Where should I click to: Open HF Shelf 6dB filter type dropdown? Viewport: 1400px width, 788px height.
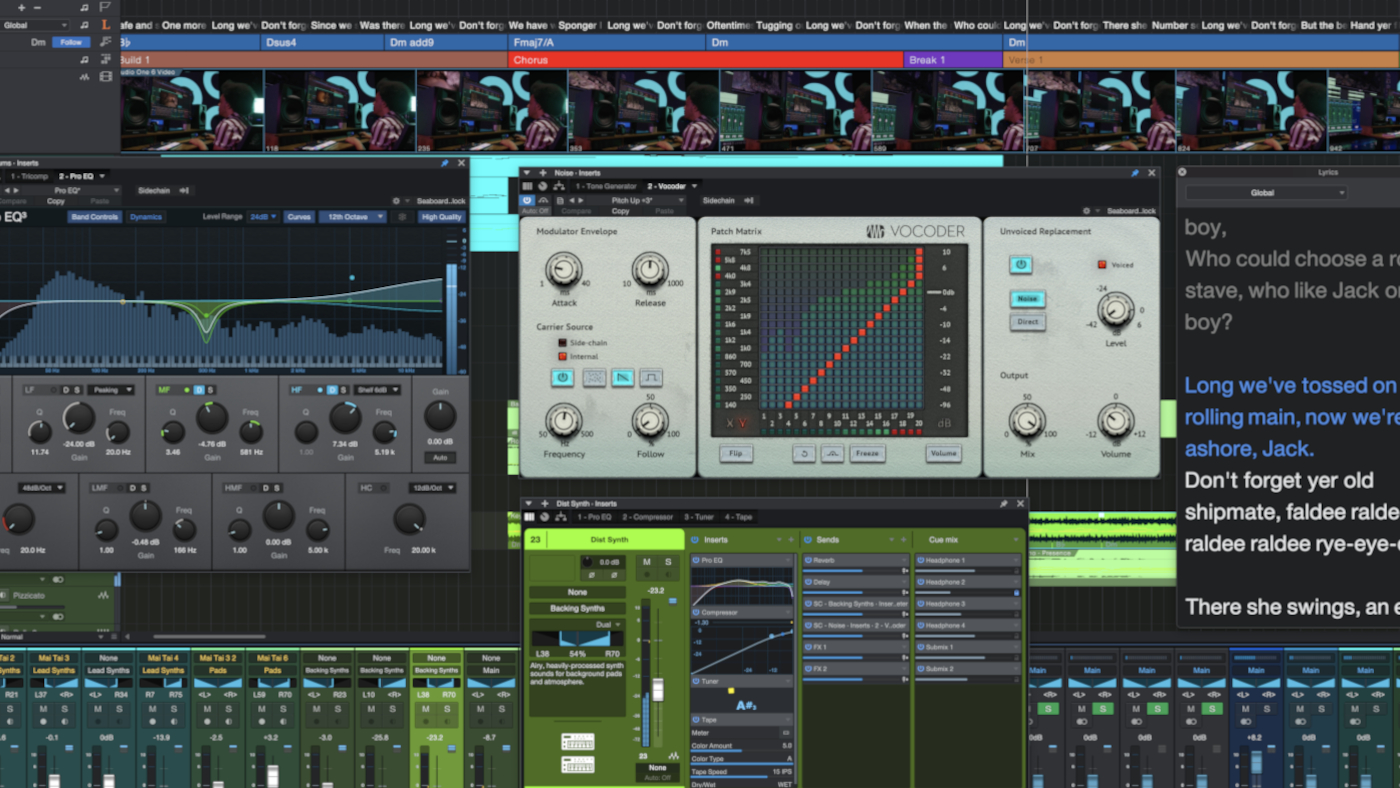tap(377, 390)
